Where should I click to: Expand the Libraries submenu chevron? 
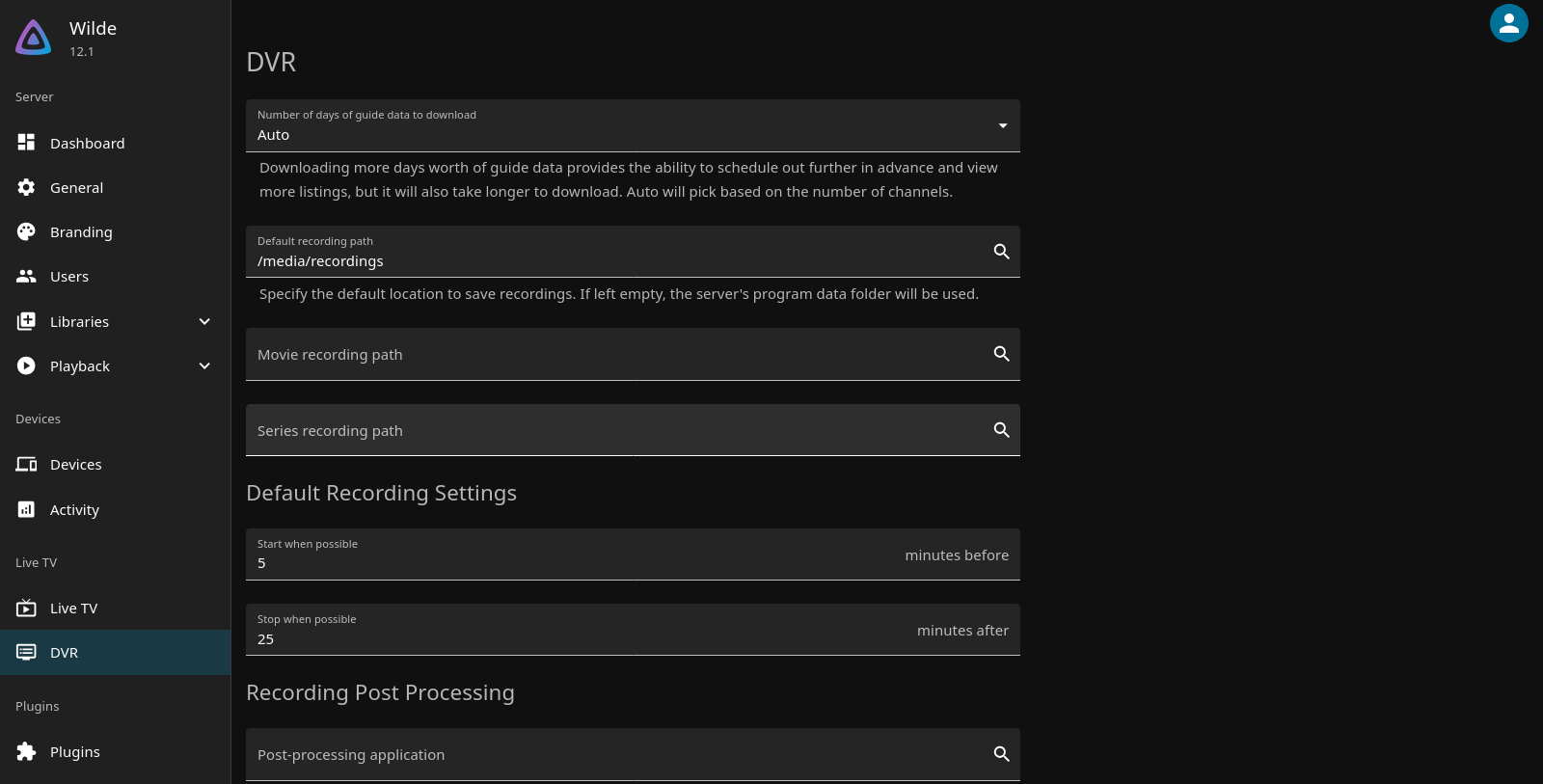click(x=204, y=321)
